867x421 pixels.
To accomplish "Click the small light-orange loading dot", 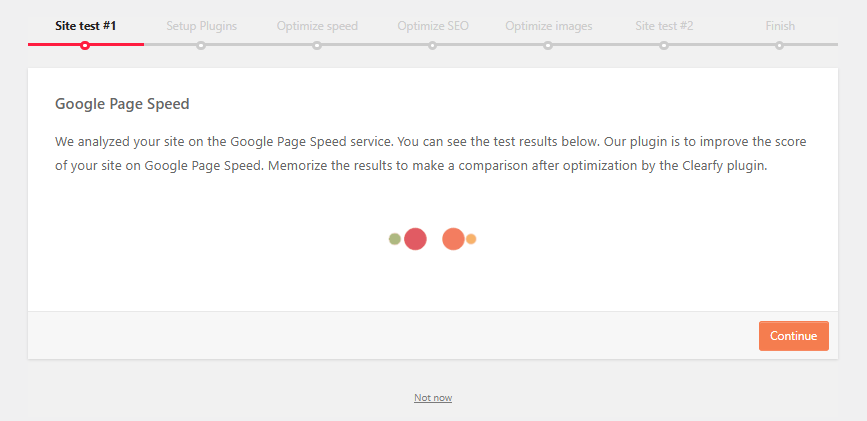I will point(471,239).
